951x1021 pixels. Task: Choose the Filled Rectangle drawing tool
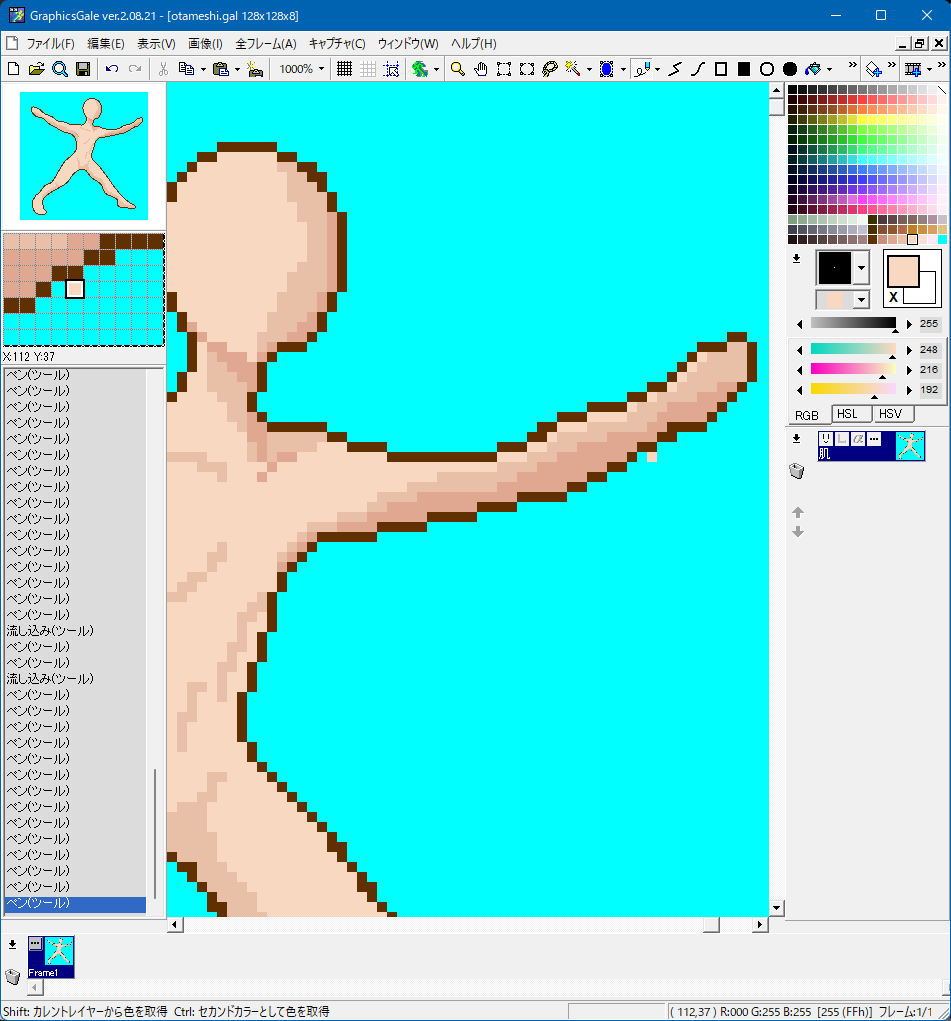pyautogui.click(x=743, y=69)
